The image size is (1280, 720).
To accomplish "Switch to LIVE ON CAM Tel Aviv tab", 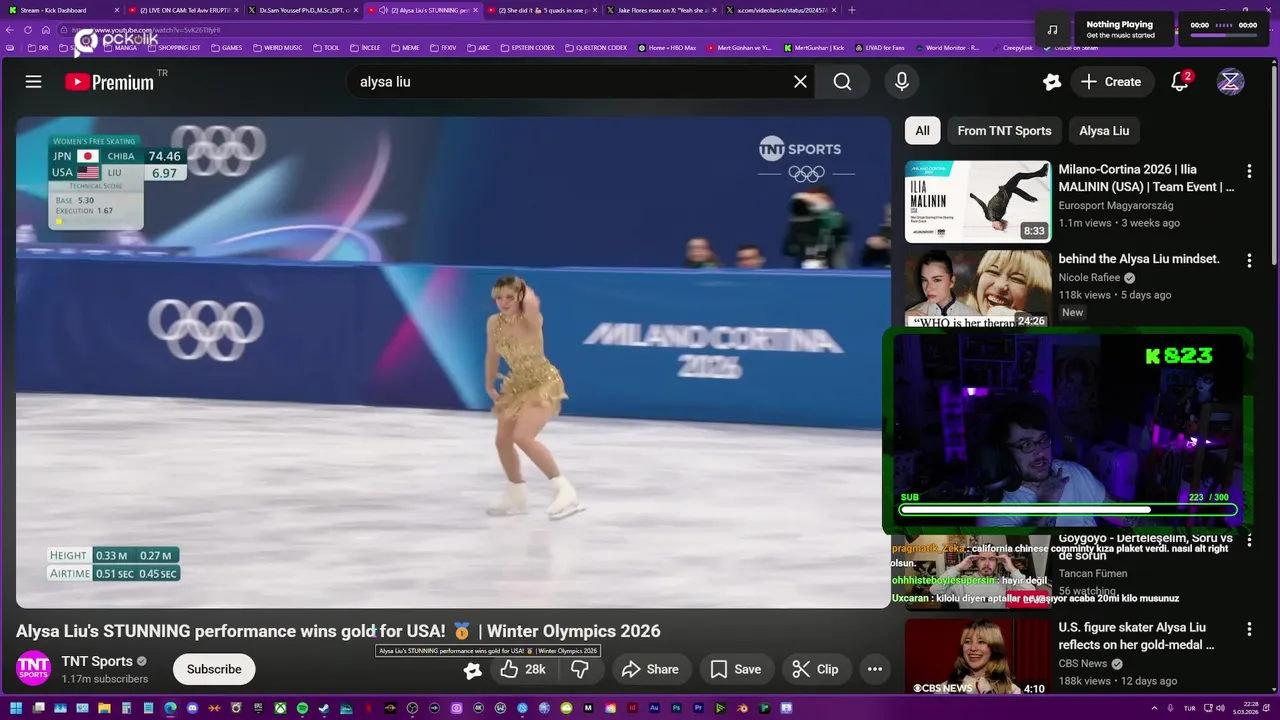I will [183, 10].
